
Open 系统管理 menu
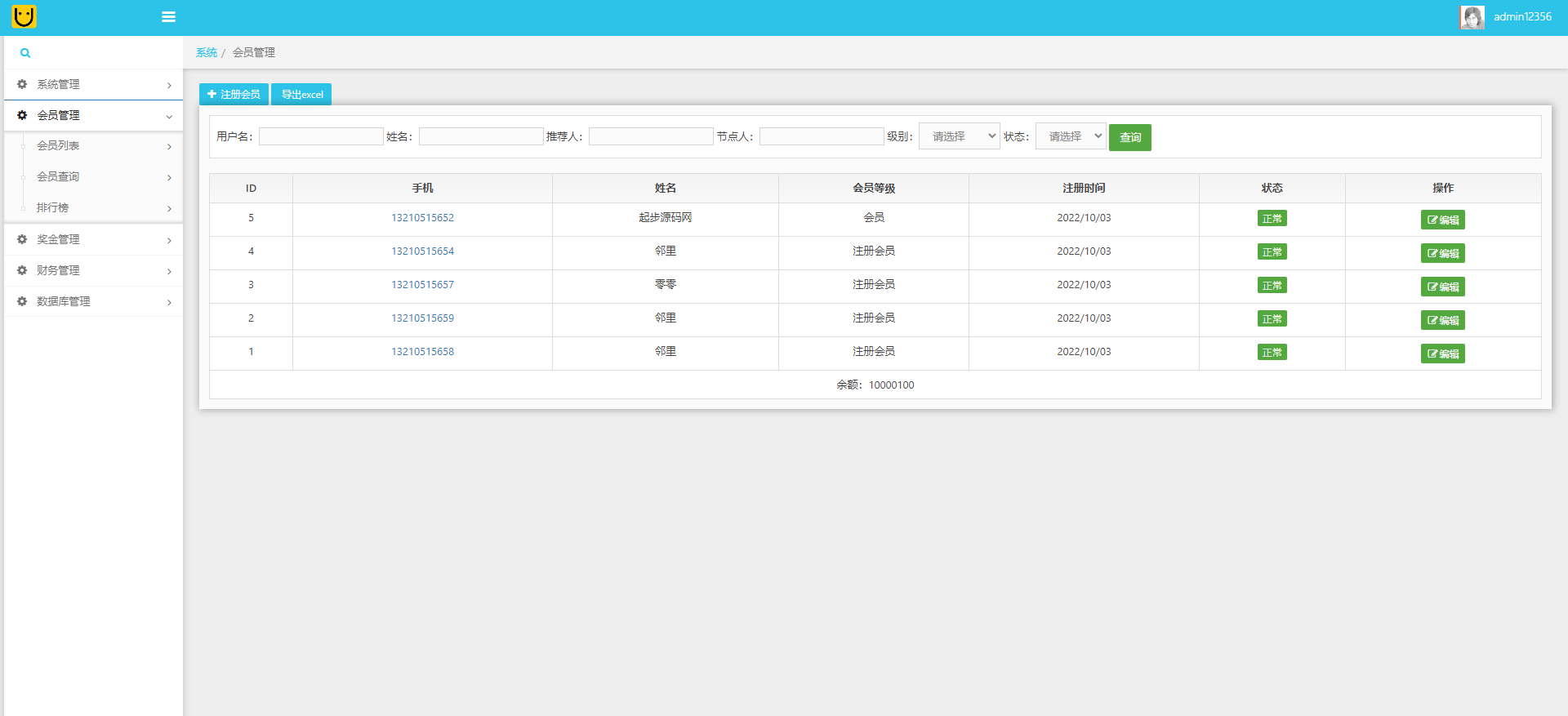(x=93, y=84)
